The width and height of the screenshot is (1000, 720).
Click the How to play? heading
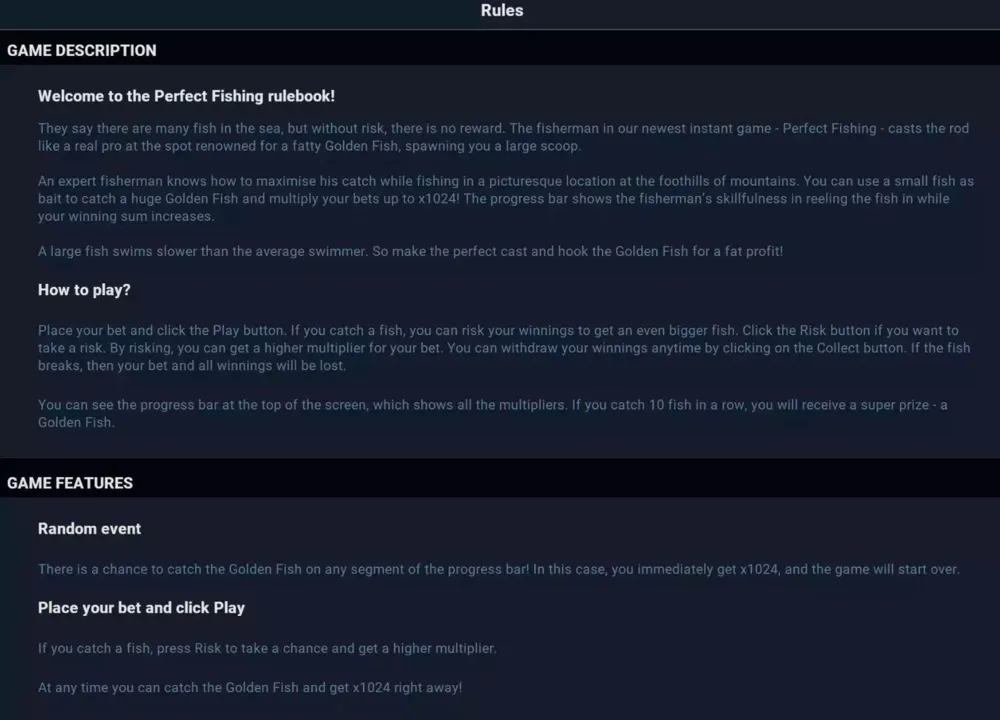pos(84,290)
